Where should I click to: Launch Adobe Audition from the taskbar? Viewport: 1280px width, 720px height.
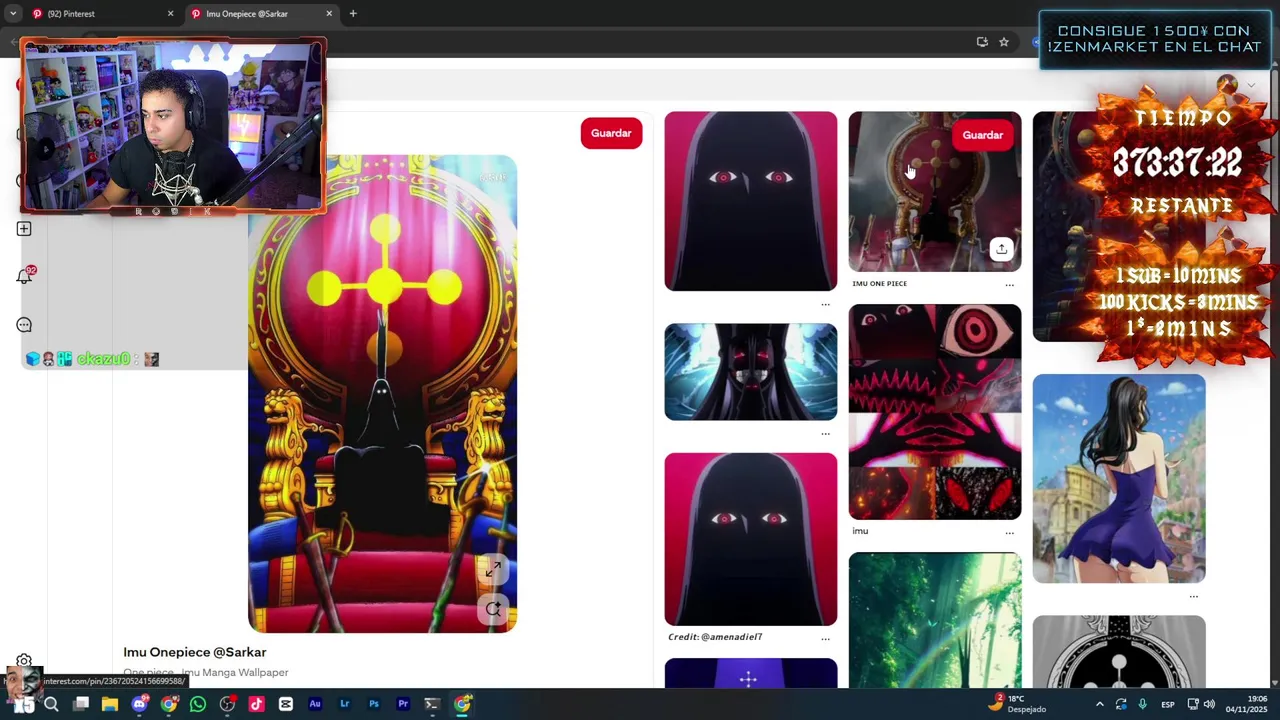point(315,704)
